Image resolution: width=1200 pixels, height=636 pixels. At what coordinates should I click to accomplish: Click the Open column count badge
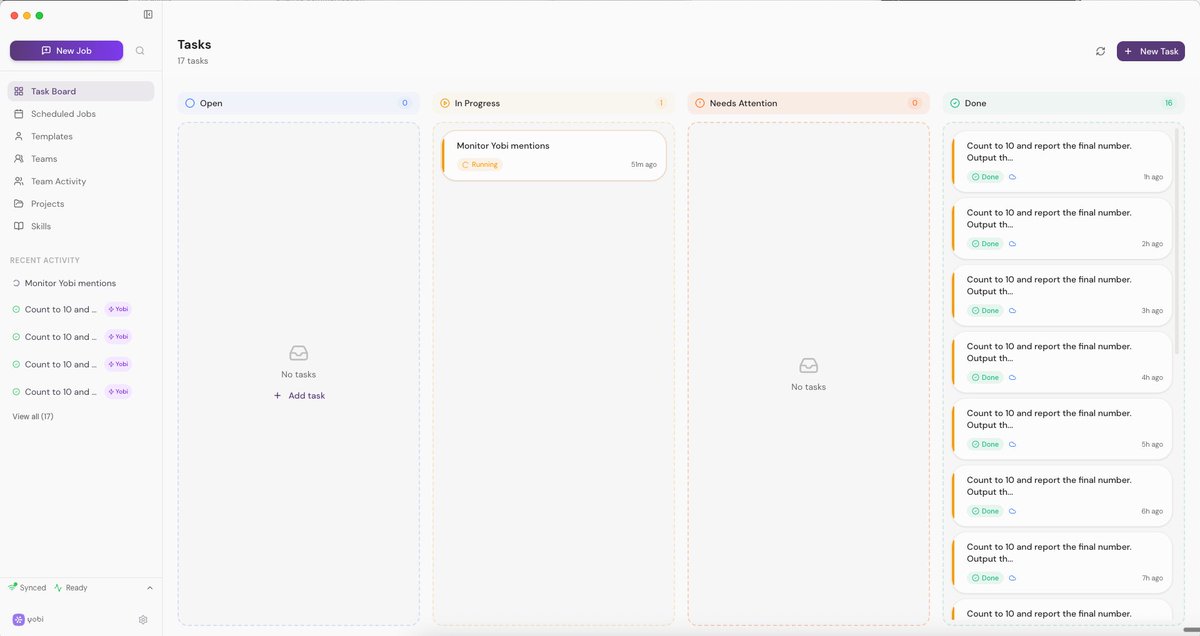pos(405,103)
